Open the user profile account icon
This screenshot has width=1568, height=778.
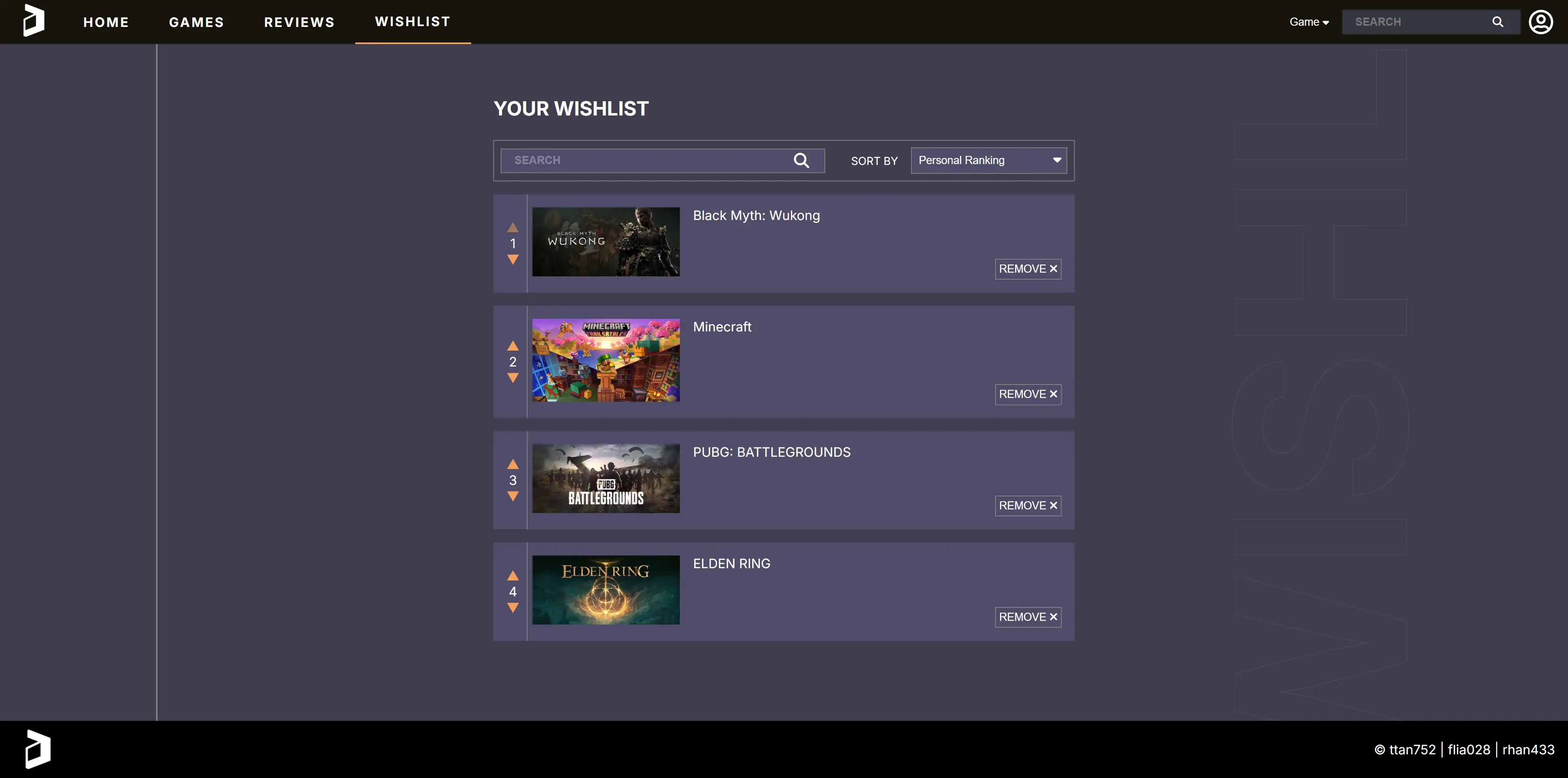pos(1541,22)
